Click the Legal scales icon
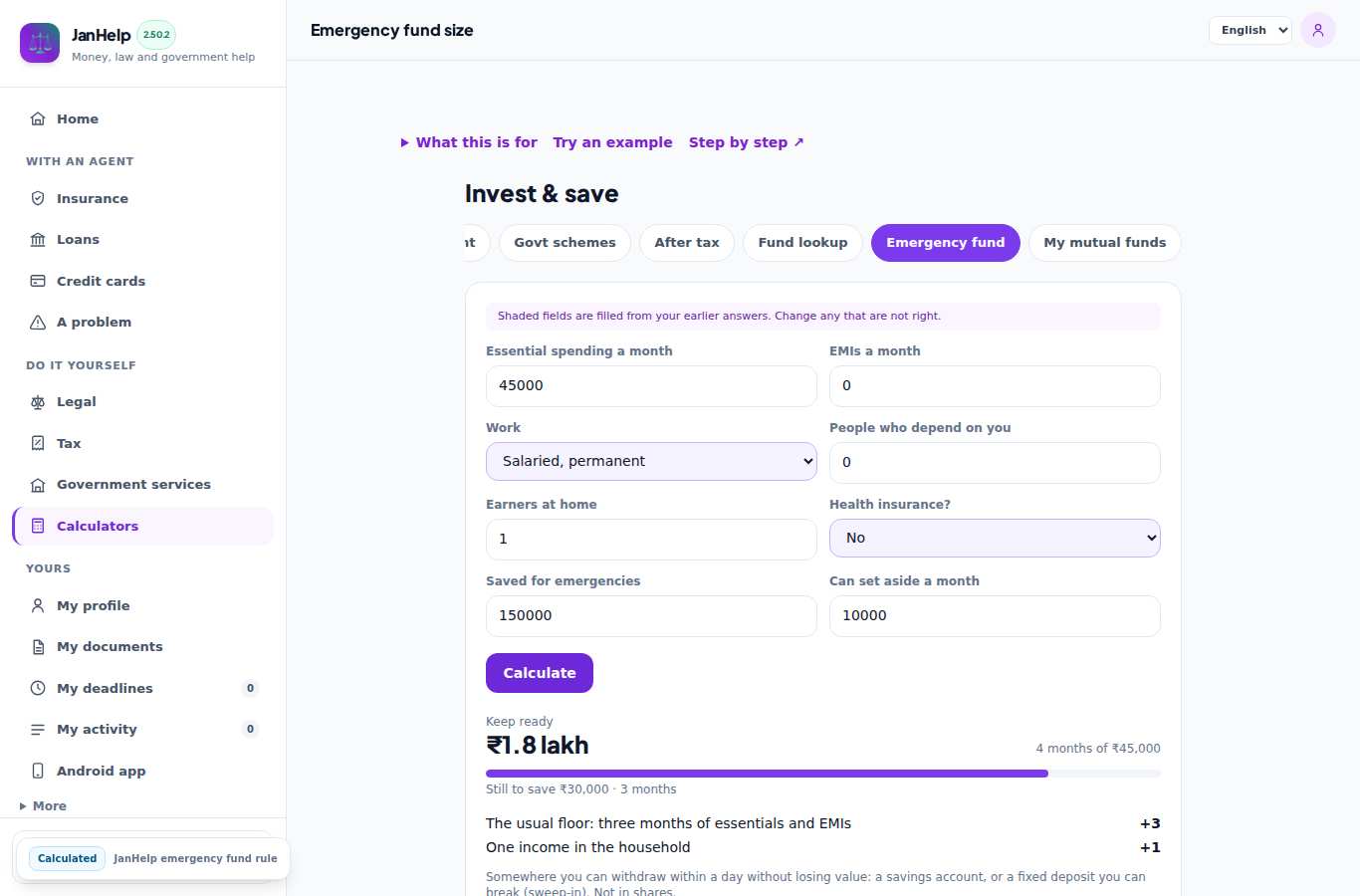 click(x=38, y=401)
